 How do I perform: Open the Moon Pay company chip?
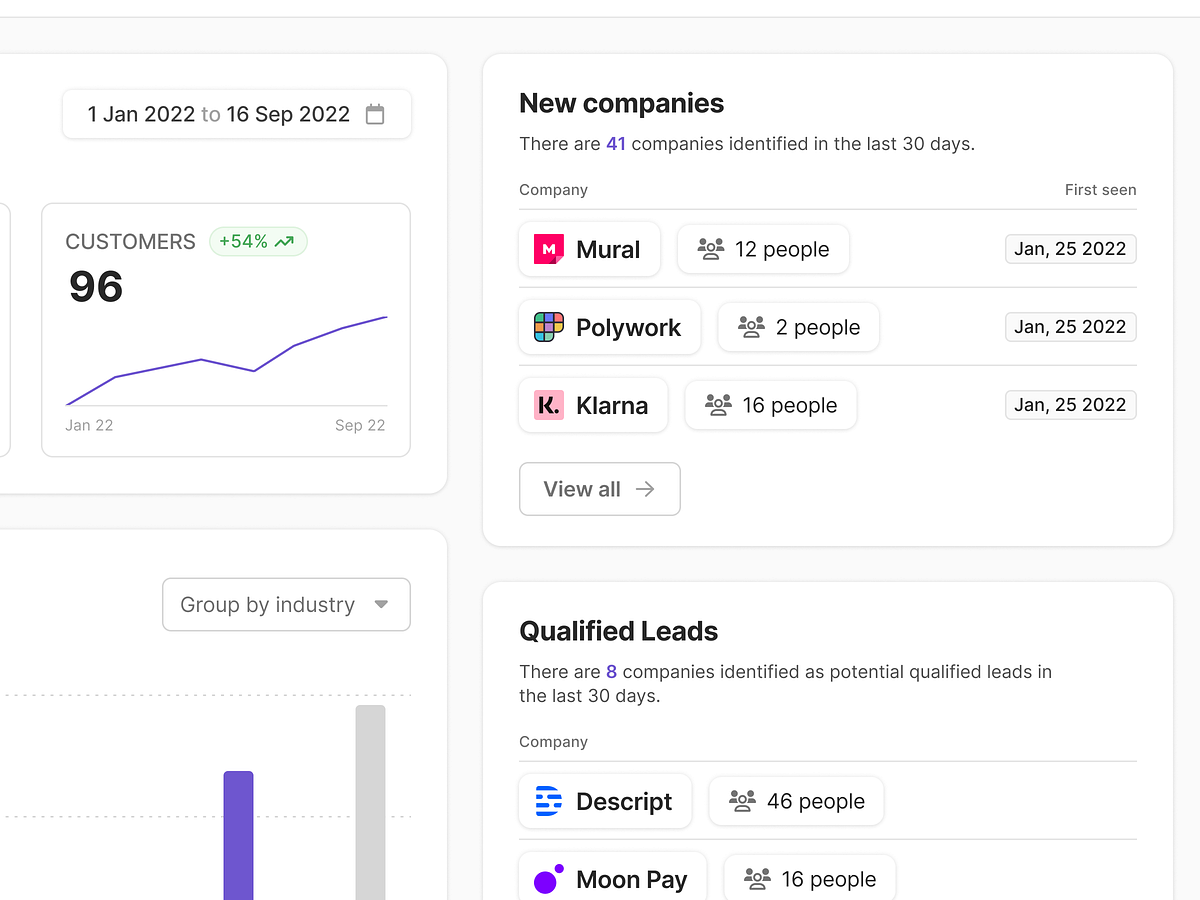coord(612,877)
